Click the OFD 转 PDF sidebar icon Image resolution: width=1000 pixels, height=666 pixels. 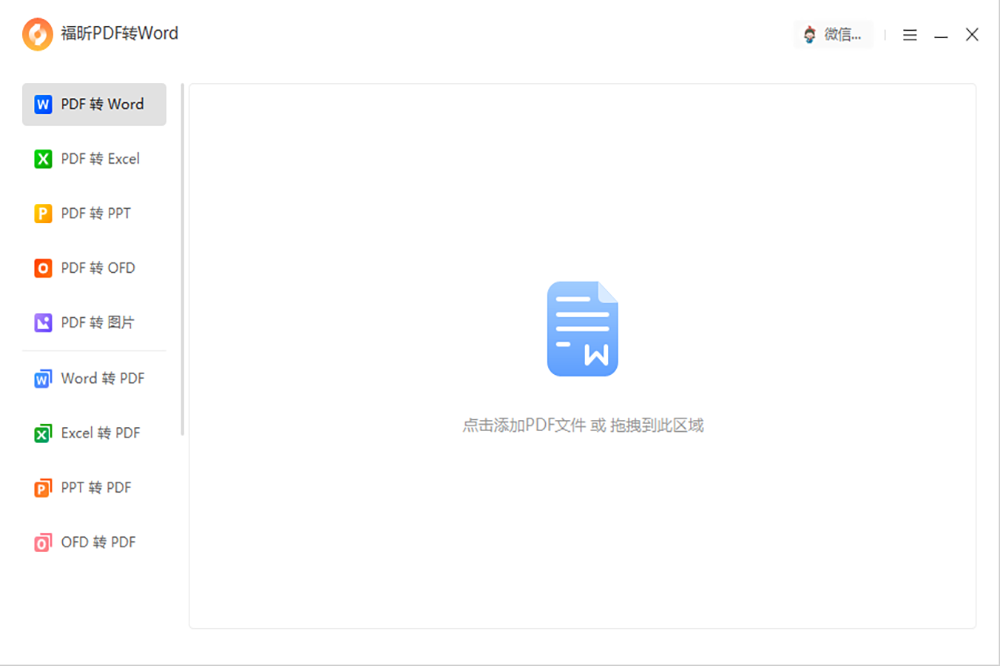[42, 541]
